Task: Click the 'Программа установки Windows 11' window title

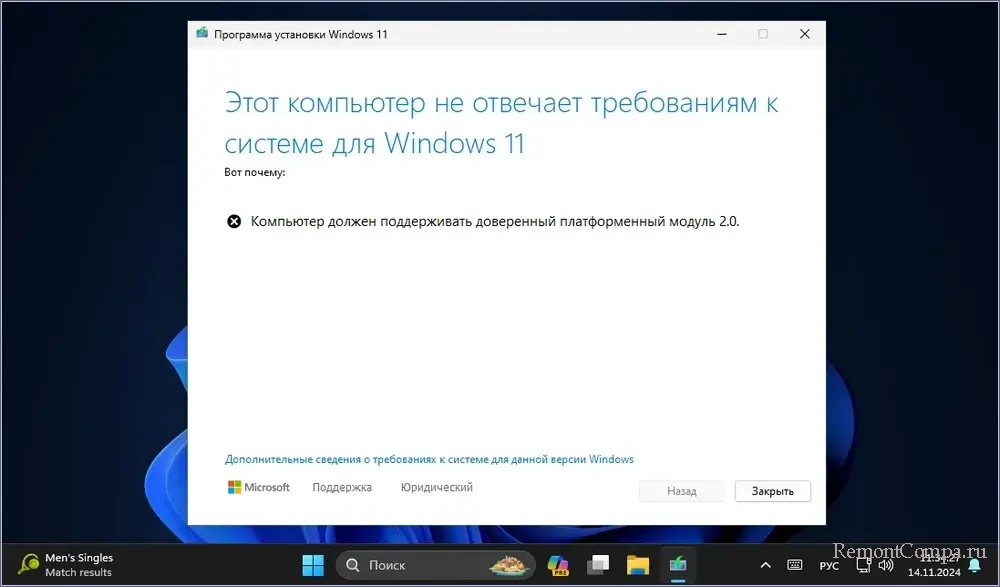Action: (301, 34)
